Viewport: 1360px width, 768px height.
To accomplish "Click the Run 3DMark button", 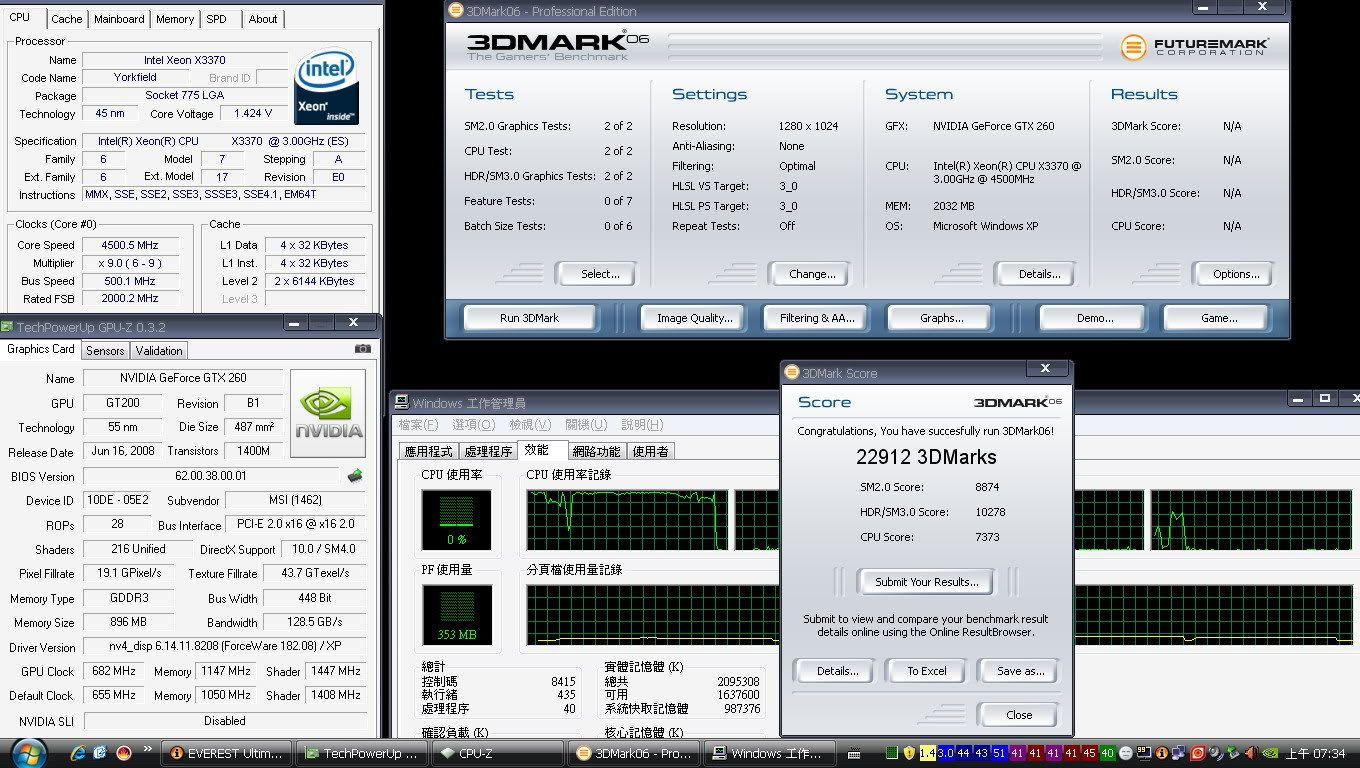I will 529,318.
